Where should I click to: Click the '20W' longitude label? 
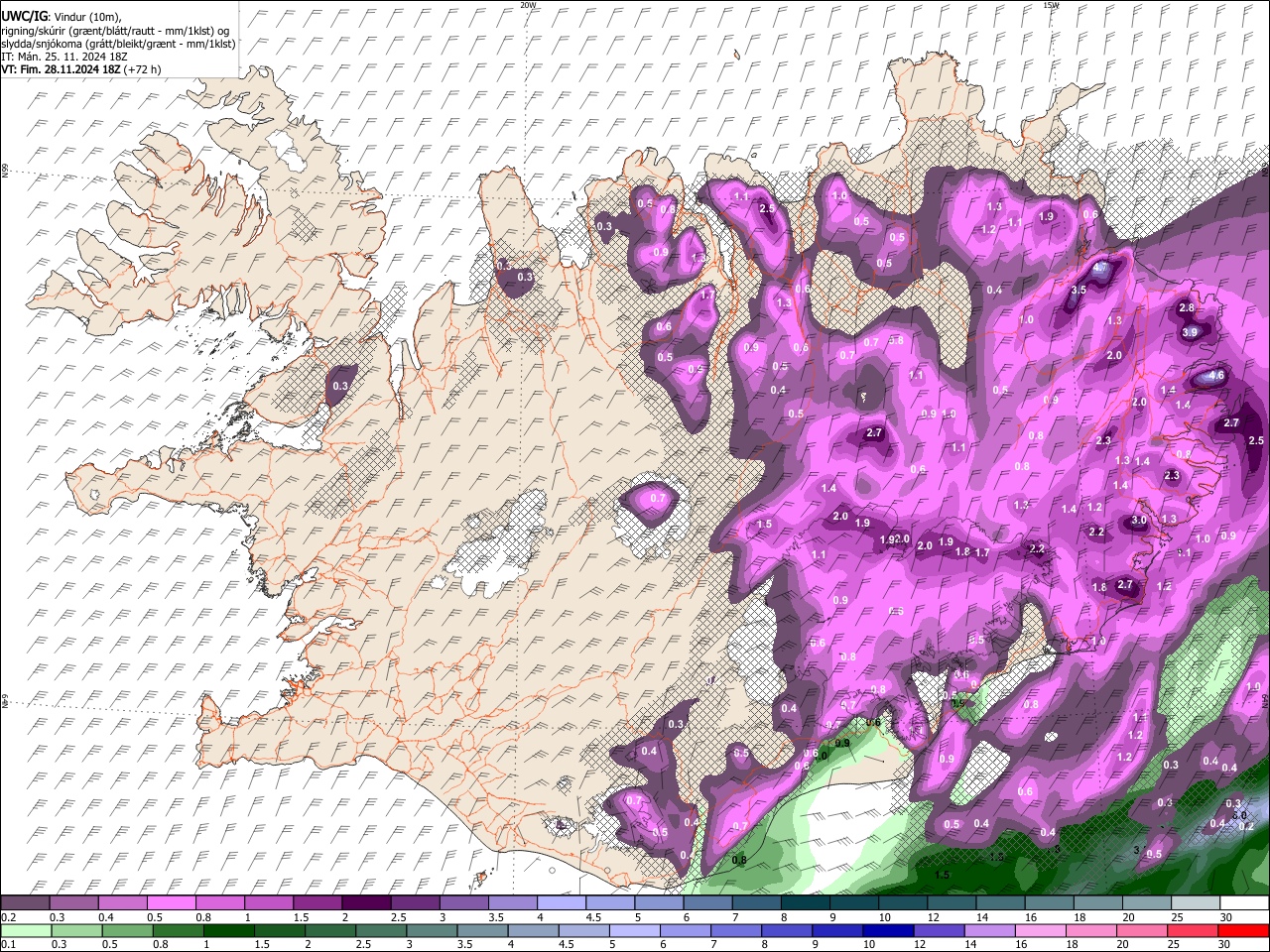[x=528, y=5]
